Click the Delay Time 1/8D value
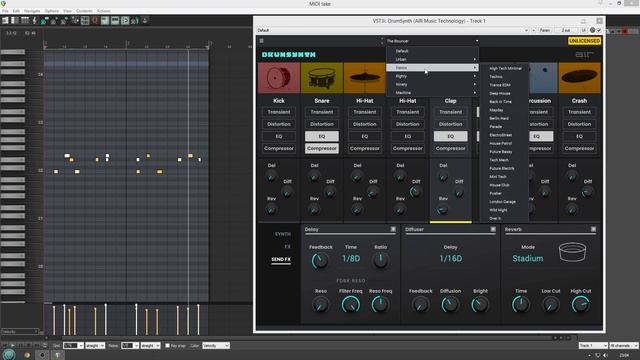The height and width of the screenshot is (360, 640). pyautogui.click(x=351, y=259)
